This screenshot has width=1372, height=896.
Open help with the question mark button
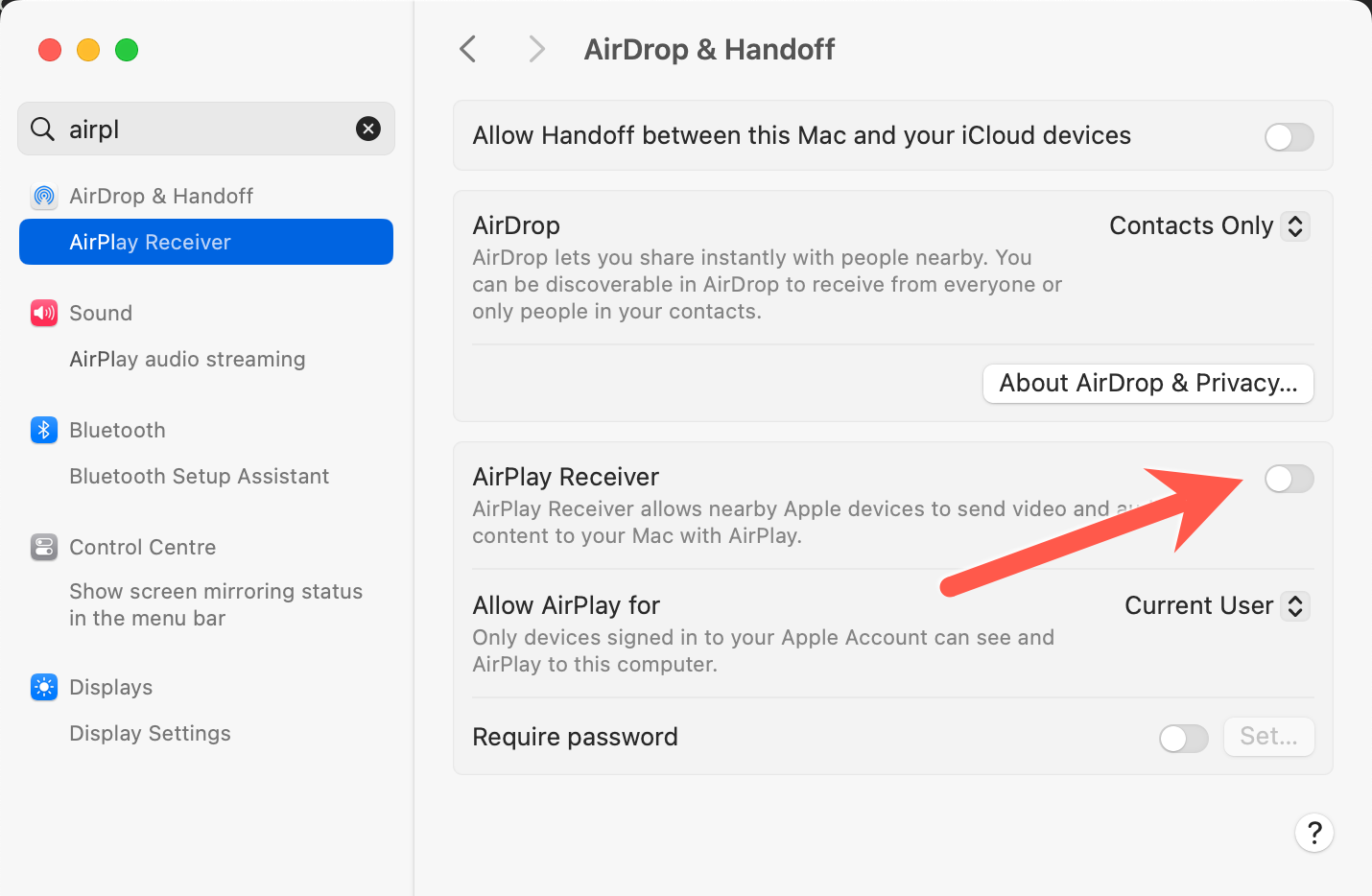coord(1314,833)
